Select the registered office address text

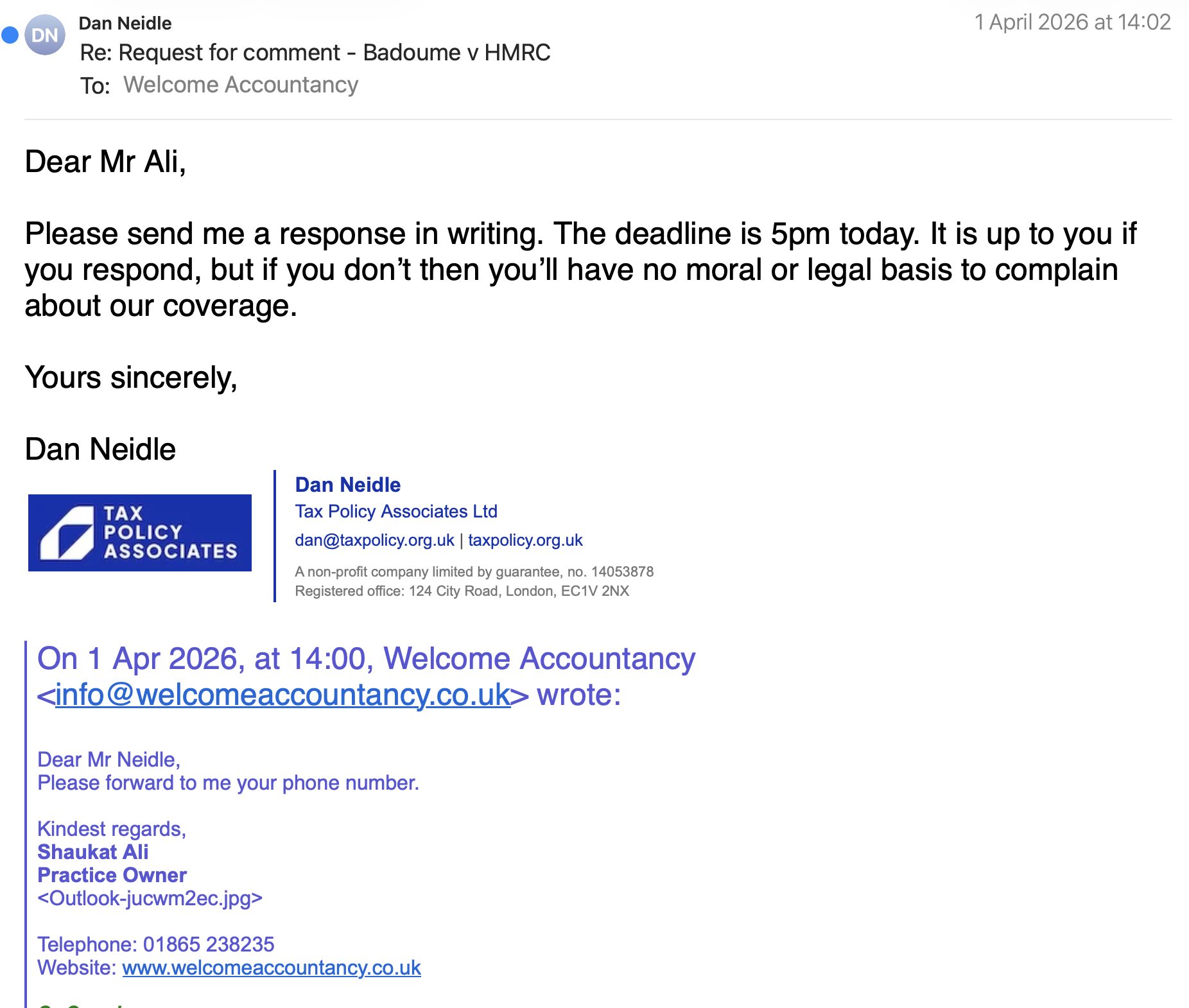tap(462, 591)
